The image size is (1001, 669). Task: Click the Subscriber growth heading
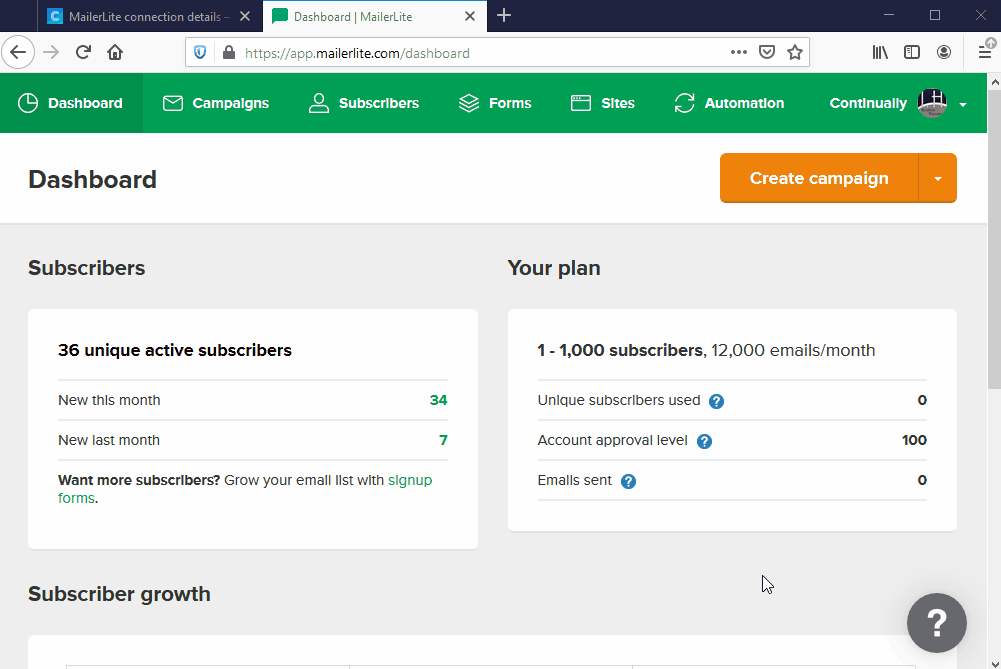(119, 594)
